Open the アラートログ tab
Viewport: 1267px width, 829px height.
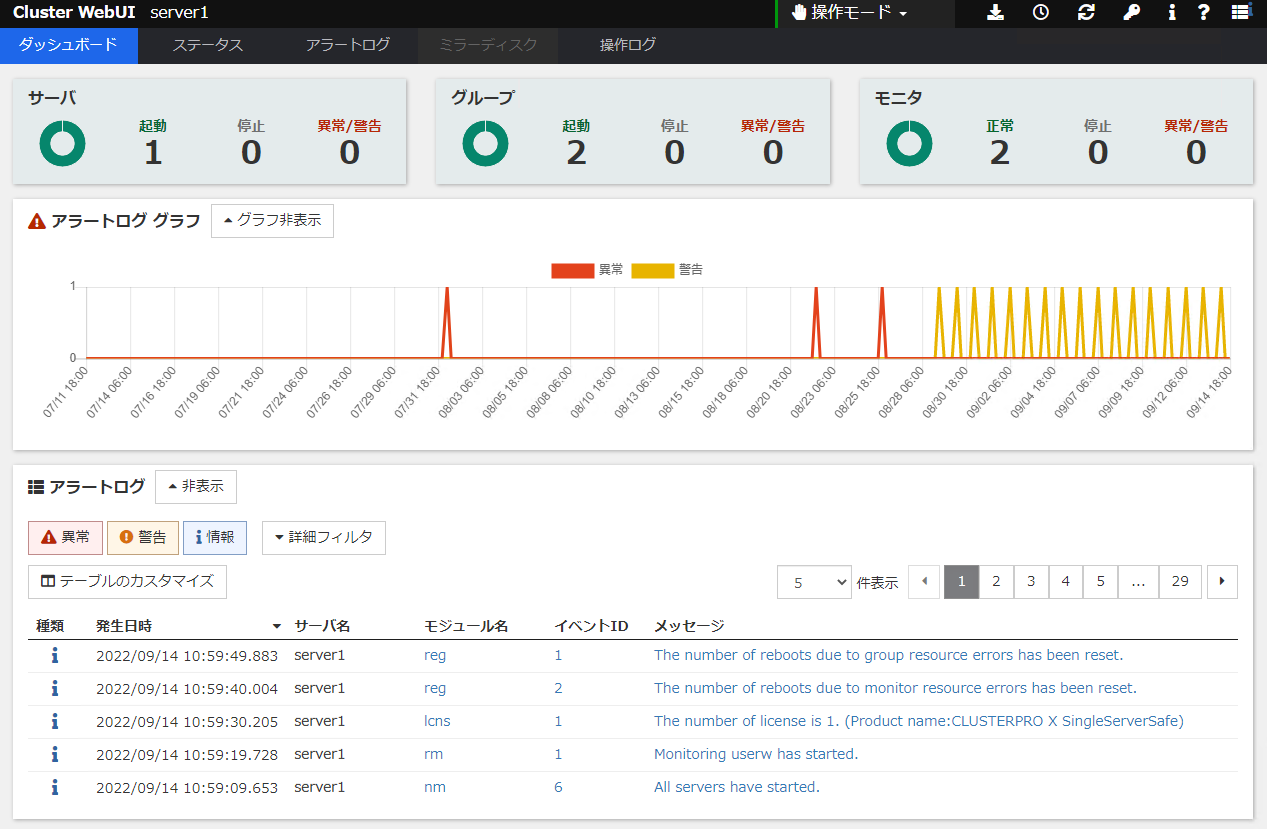[x=347, y=45]
